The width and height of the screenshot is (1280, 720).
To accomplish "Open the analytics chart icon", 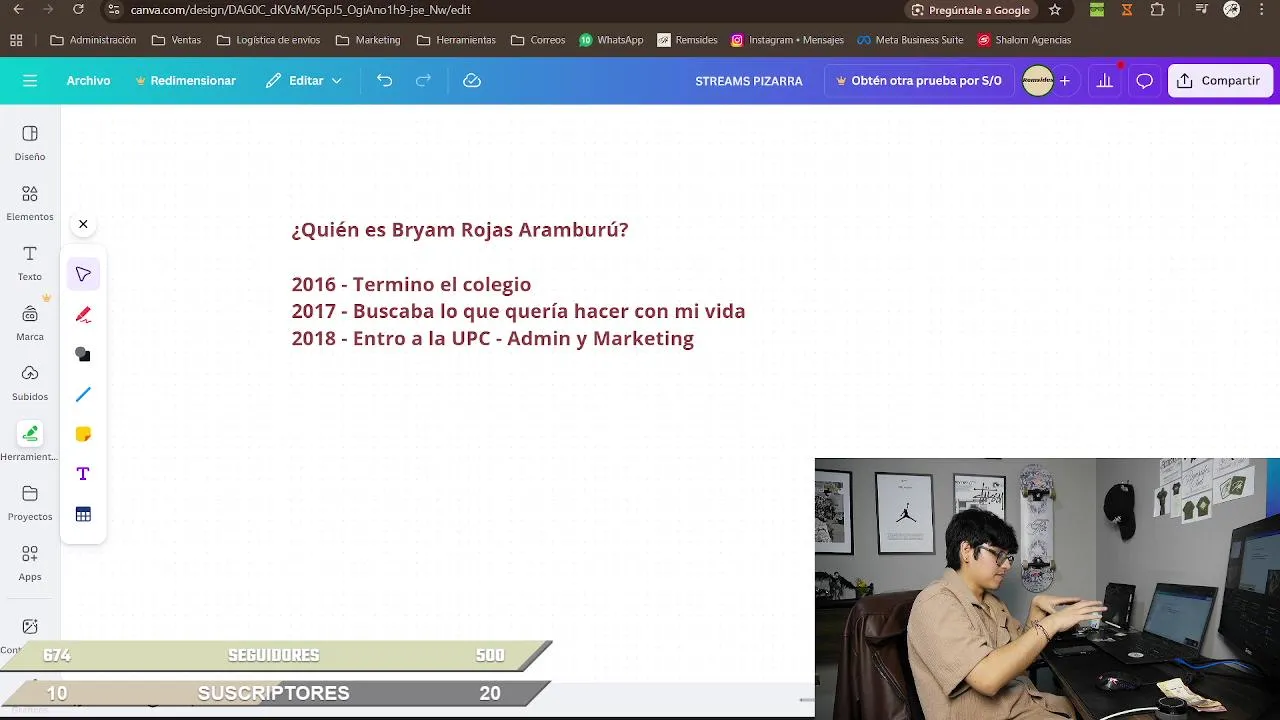I will [1104, 81].
